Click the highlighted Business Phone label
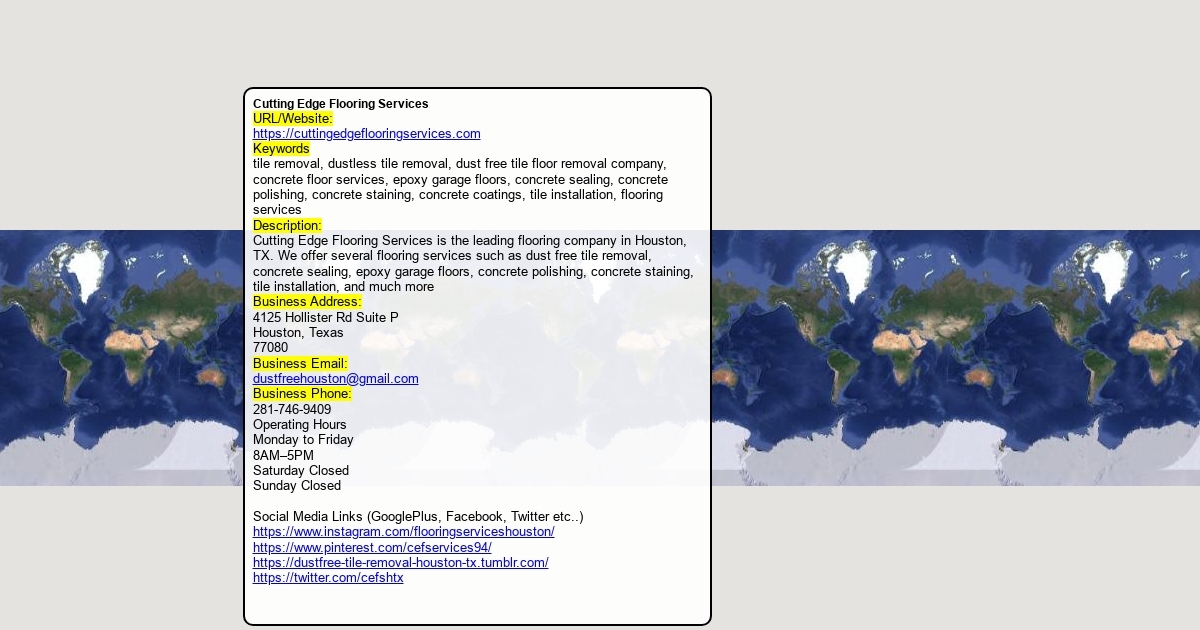This screenshot has width=1200, height=630. (x=302, y=394)
